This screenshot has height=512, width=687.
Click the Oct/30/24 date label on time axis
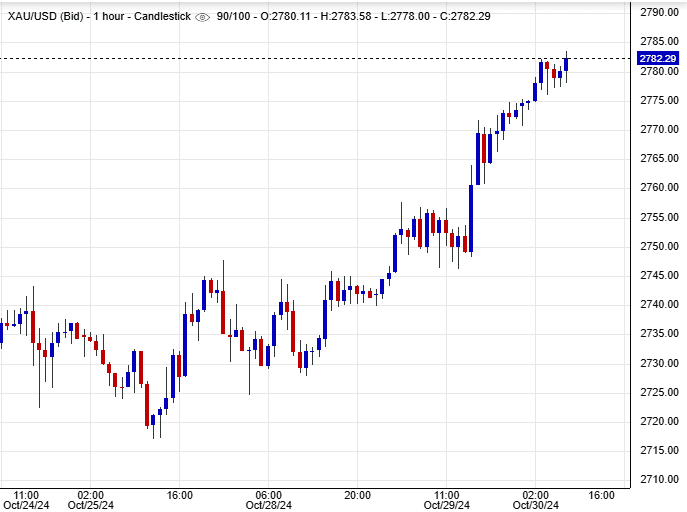coord(536,505)
